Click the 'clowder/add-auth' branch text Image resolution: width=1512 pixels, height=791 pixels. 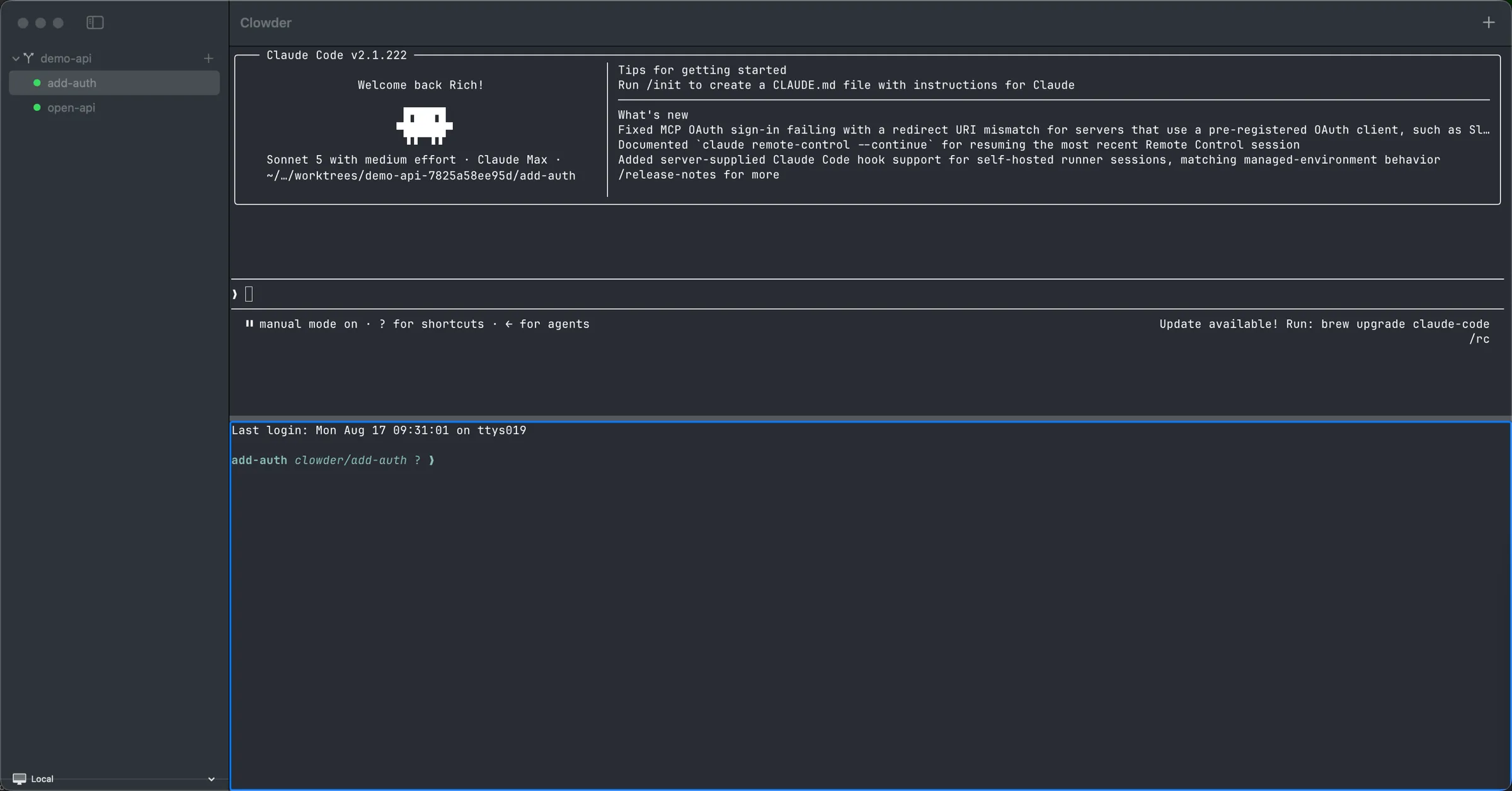(x=350, y=460)
